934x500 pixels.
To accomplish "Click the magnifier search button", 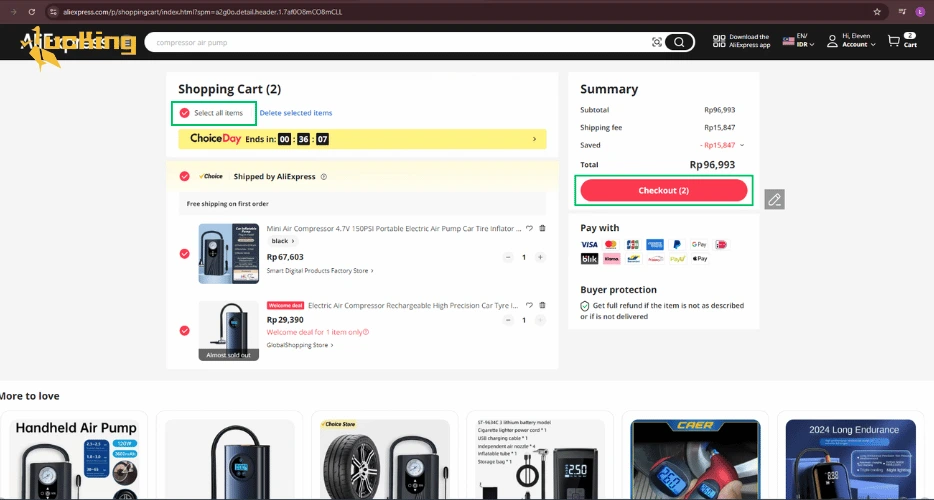I will point(679,42).
